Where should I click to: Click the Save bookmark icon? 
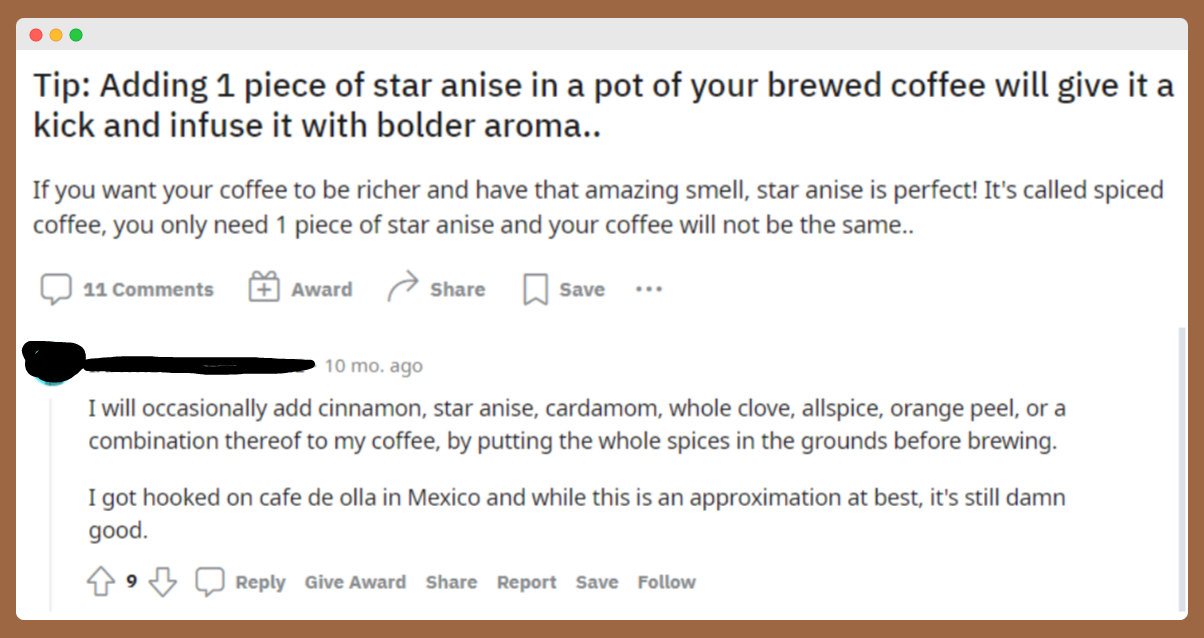coord(536,290)
